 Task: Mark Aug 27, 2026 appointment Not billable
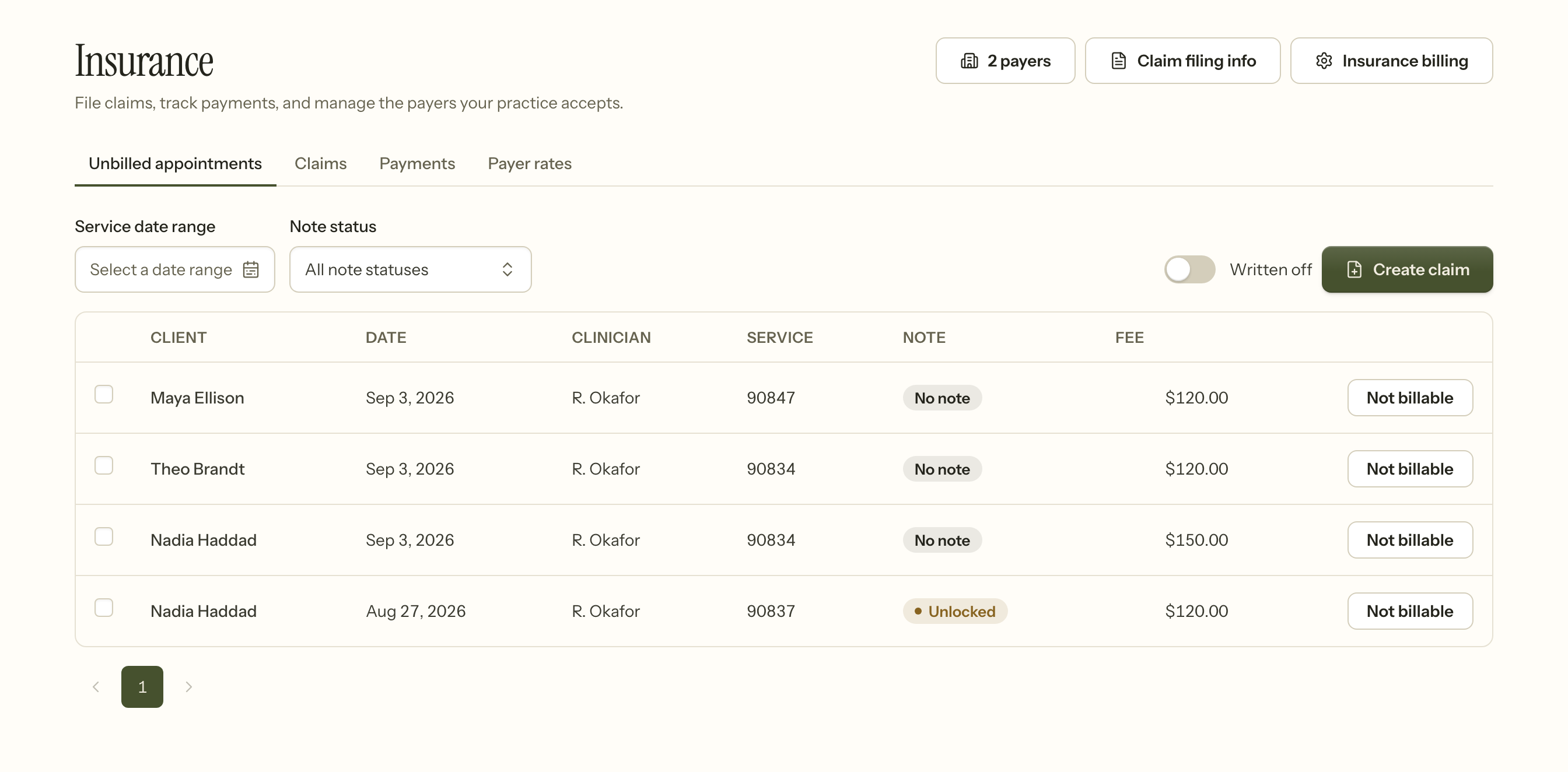coord(1410,612)
